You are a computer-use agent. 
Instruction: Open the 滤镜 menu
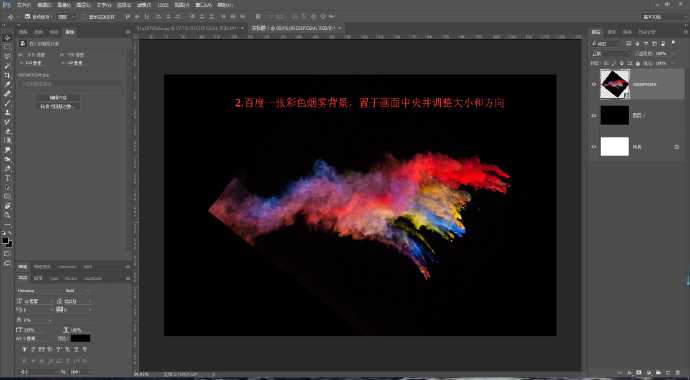(144, 5)
